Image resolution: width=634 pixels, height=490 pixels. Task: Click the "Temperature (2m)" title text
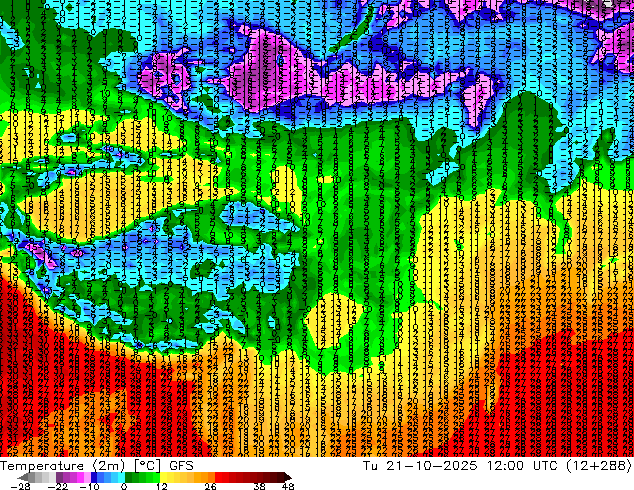[62, 466]
